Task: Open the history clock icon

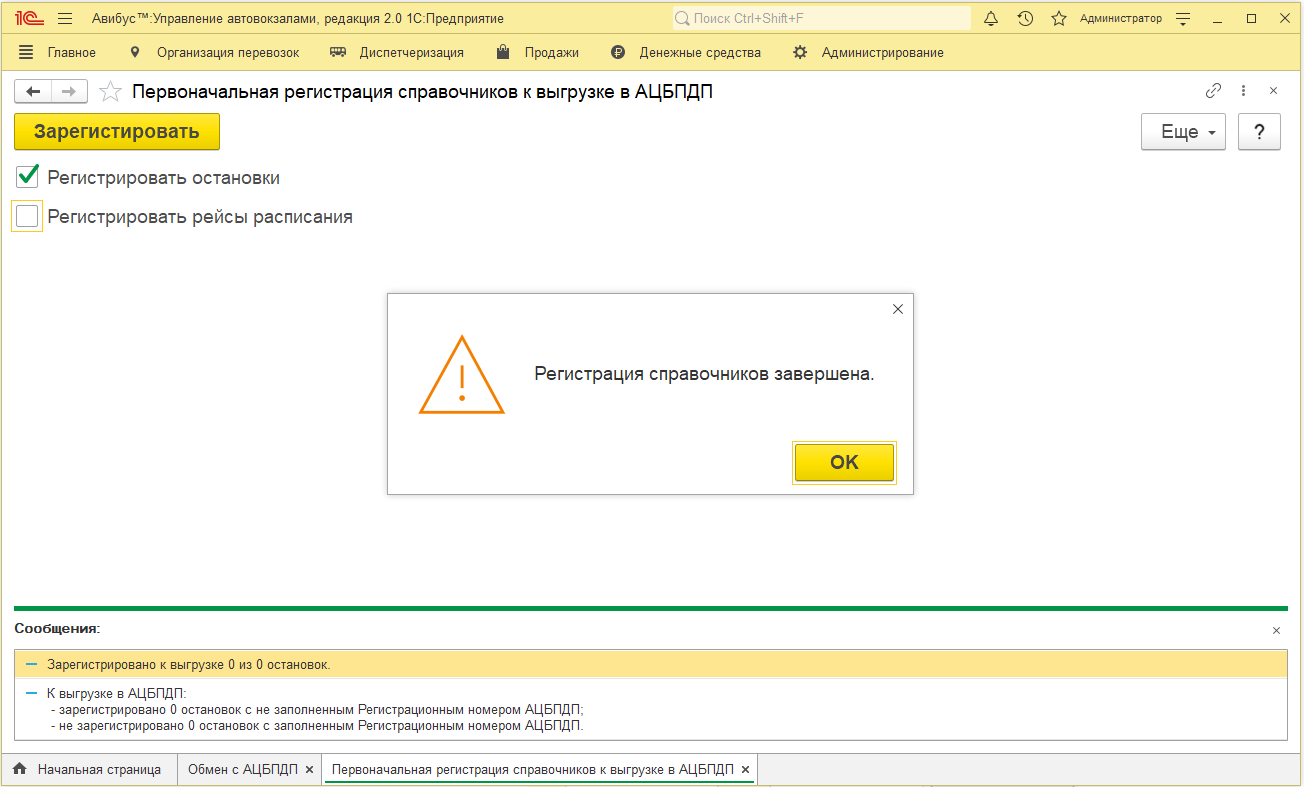Action: click(1025, 17)
